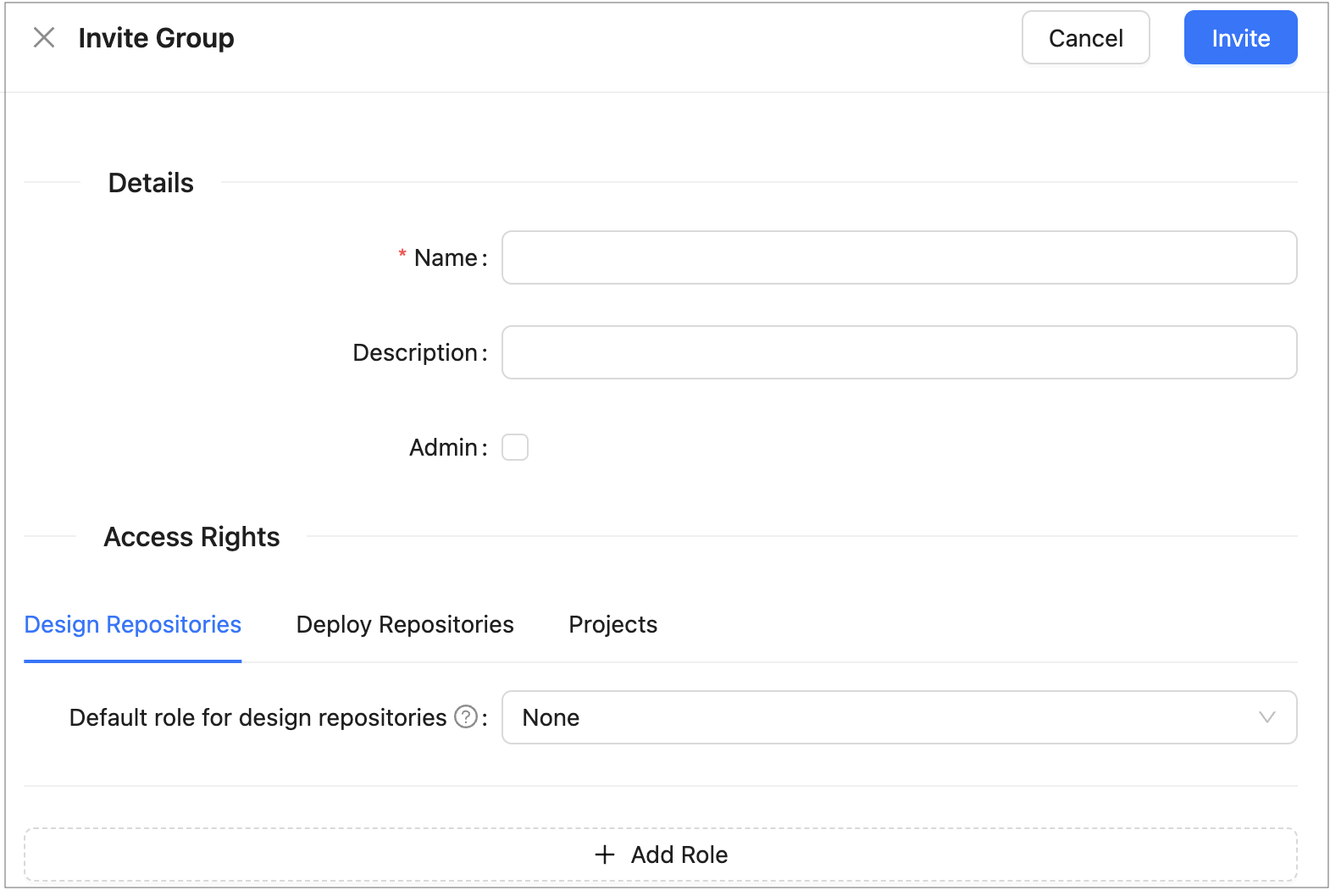Click the Details section heading
1330x896 pixels.
click(x=151, y=183)
